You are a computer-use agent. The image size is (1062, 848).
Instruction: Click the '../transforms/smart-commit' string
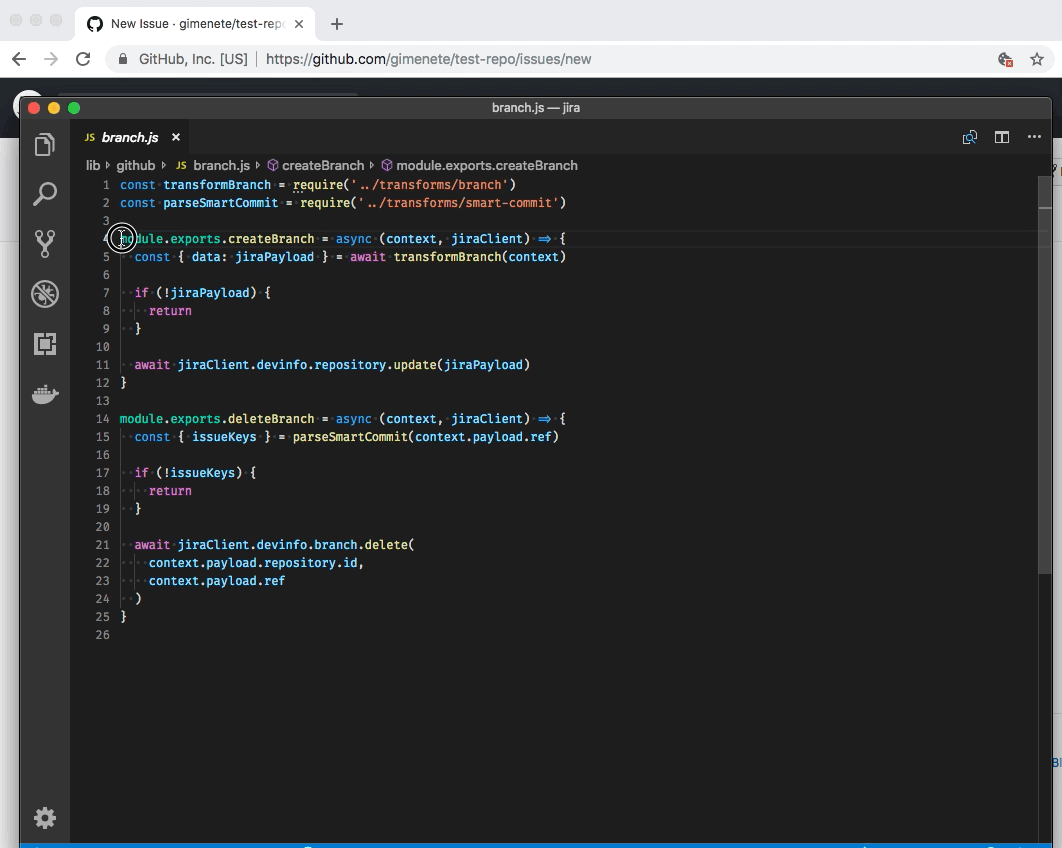pyautogui.click(x=458, y=203)
